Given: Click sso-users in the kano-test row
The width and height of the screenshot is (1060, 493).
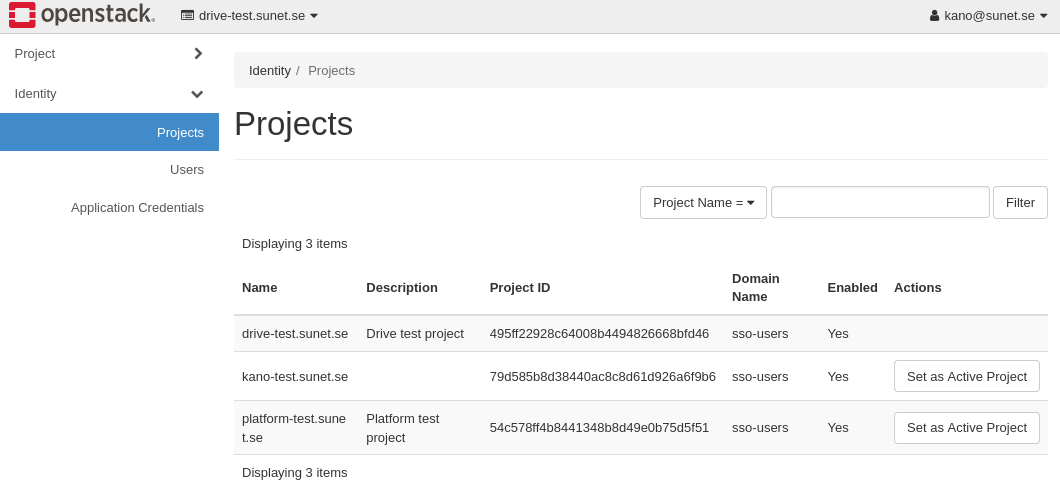Looking at the screenshot, I should tap(760, 377).
